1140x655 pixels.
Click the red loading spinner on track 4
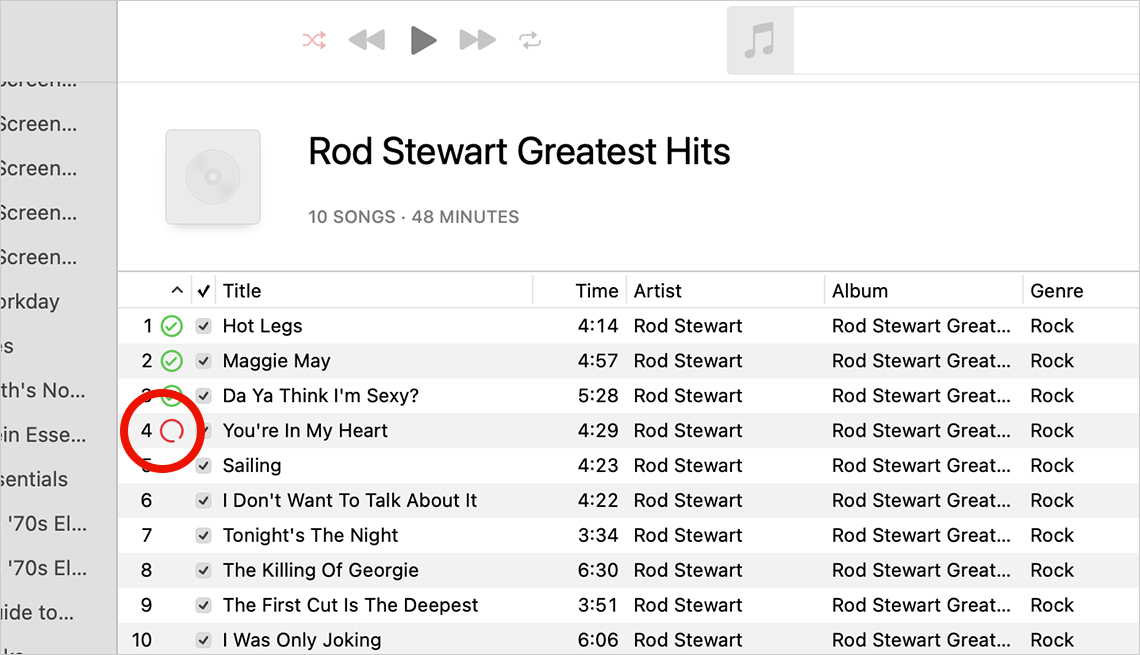[172, 431]
